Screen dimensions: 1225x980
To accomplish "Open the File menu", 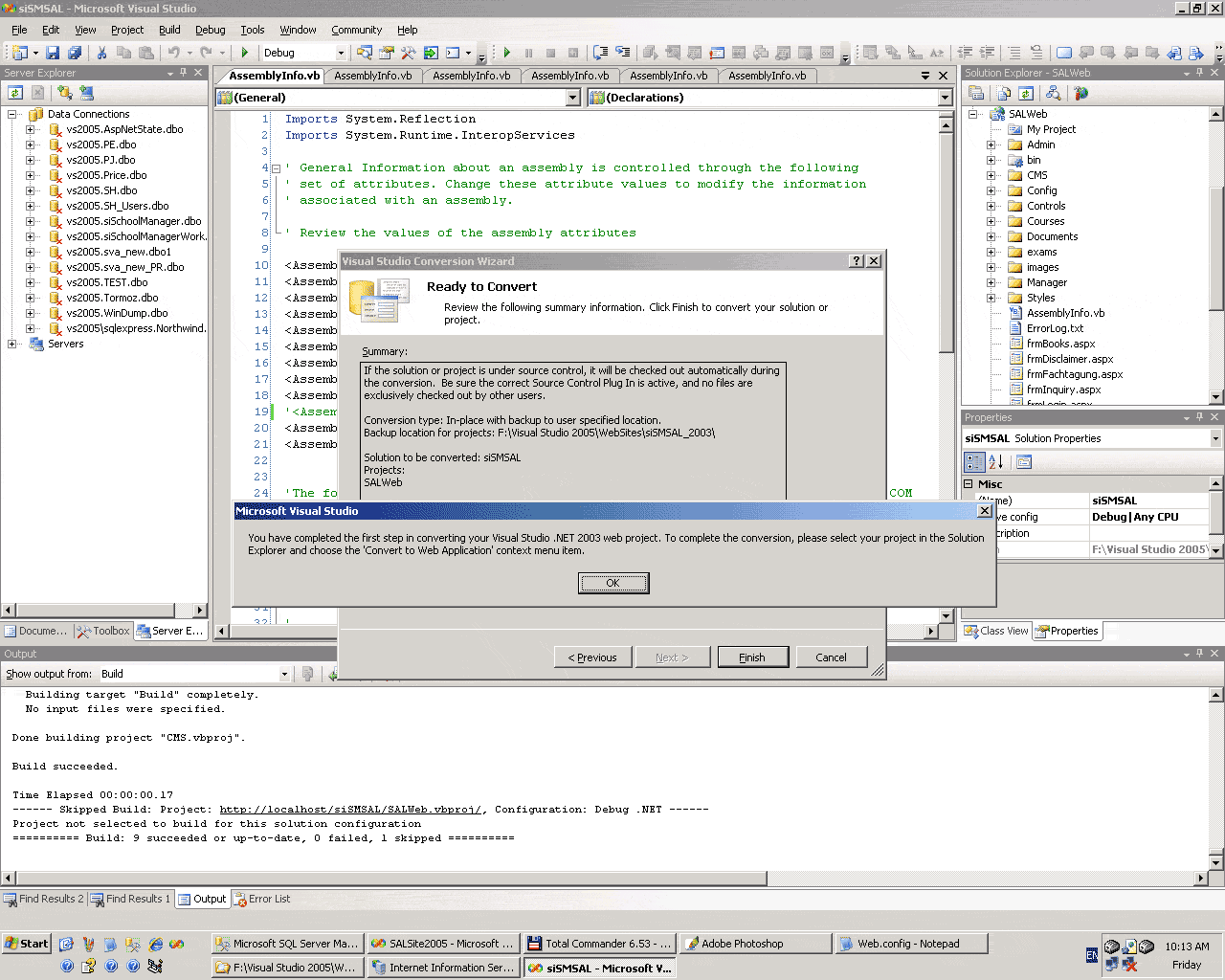I will coord(19,30).
